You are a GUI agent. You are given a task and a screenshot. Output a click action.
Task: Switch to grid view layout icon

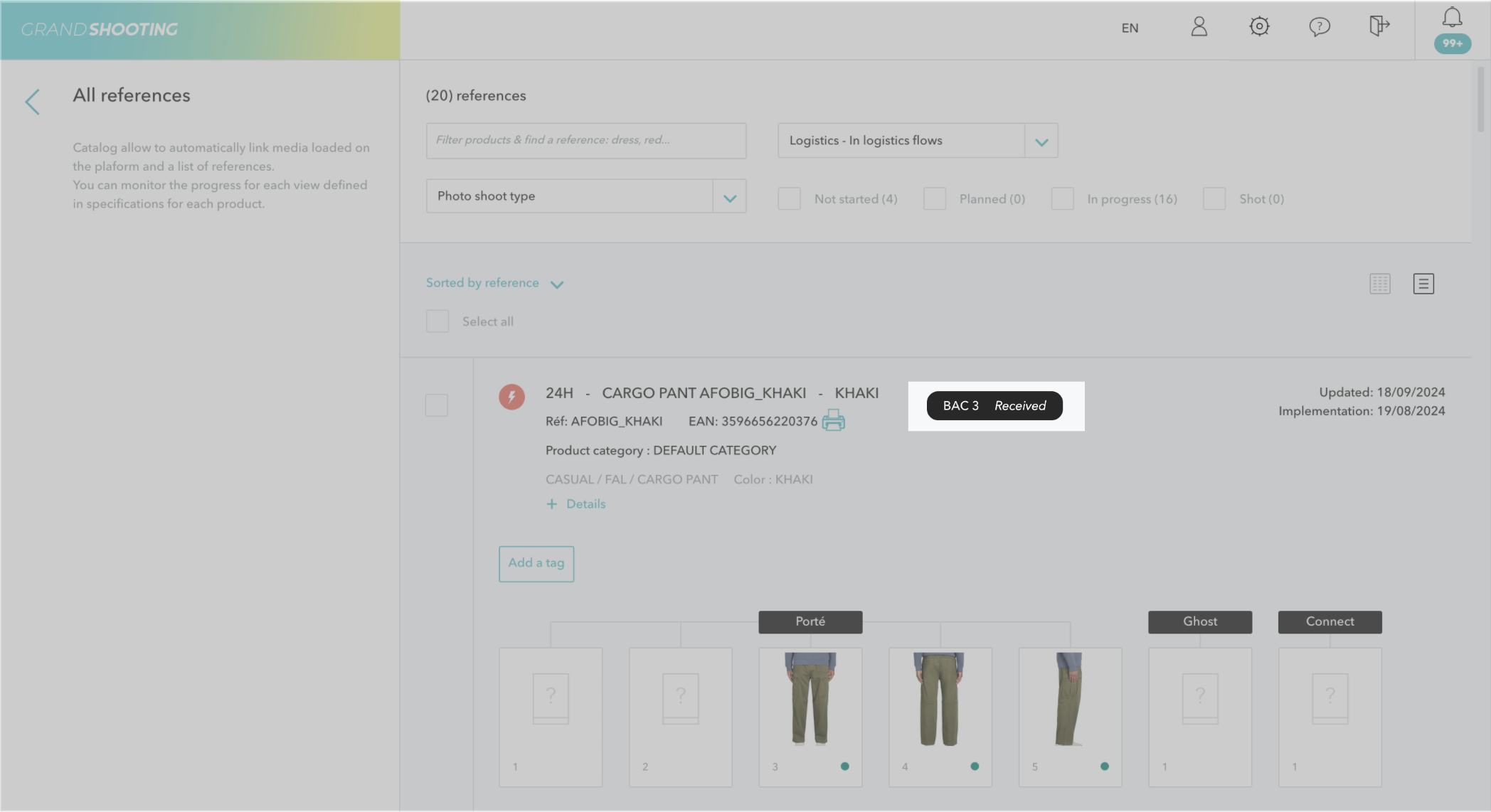pyautogui.click(x=1379, y=284)
